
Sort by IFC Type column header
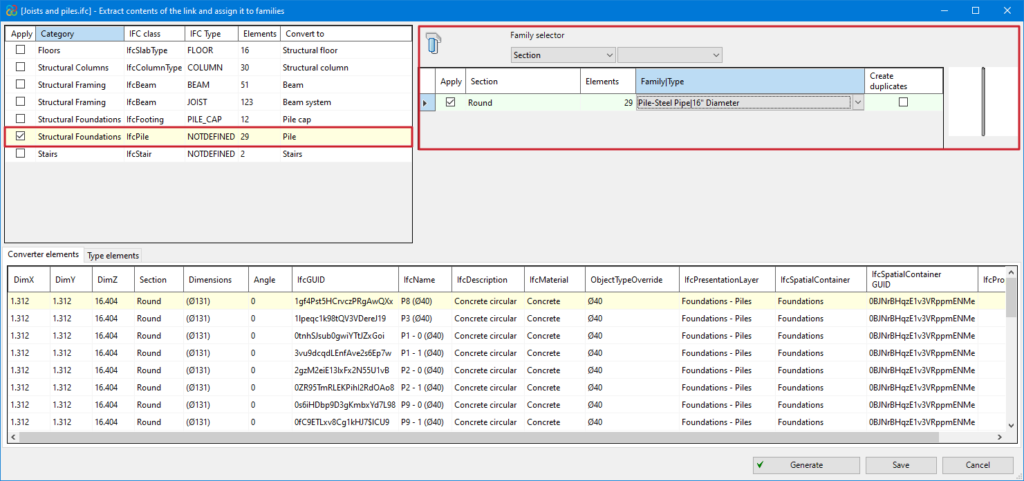point(211,34)
